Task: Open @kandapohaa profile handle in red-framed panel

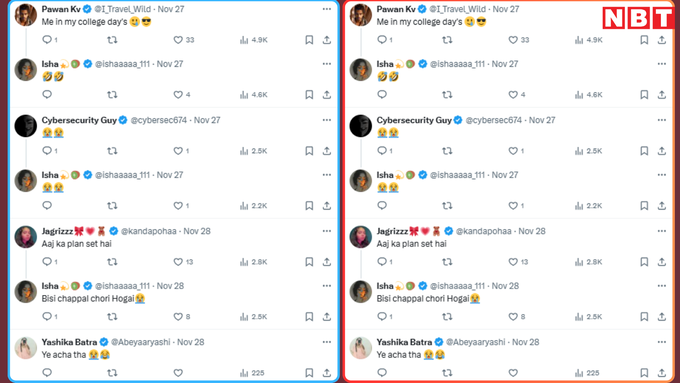Action: click(484, 231)
